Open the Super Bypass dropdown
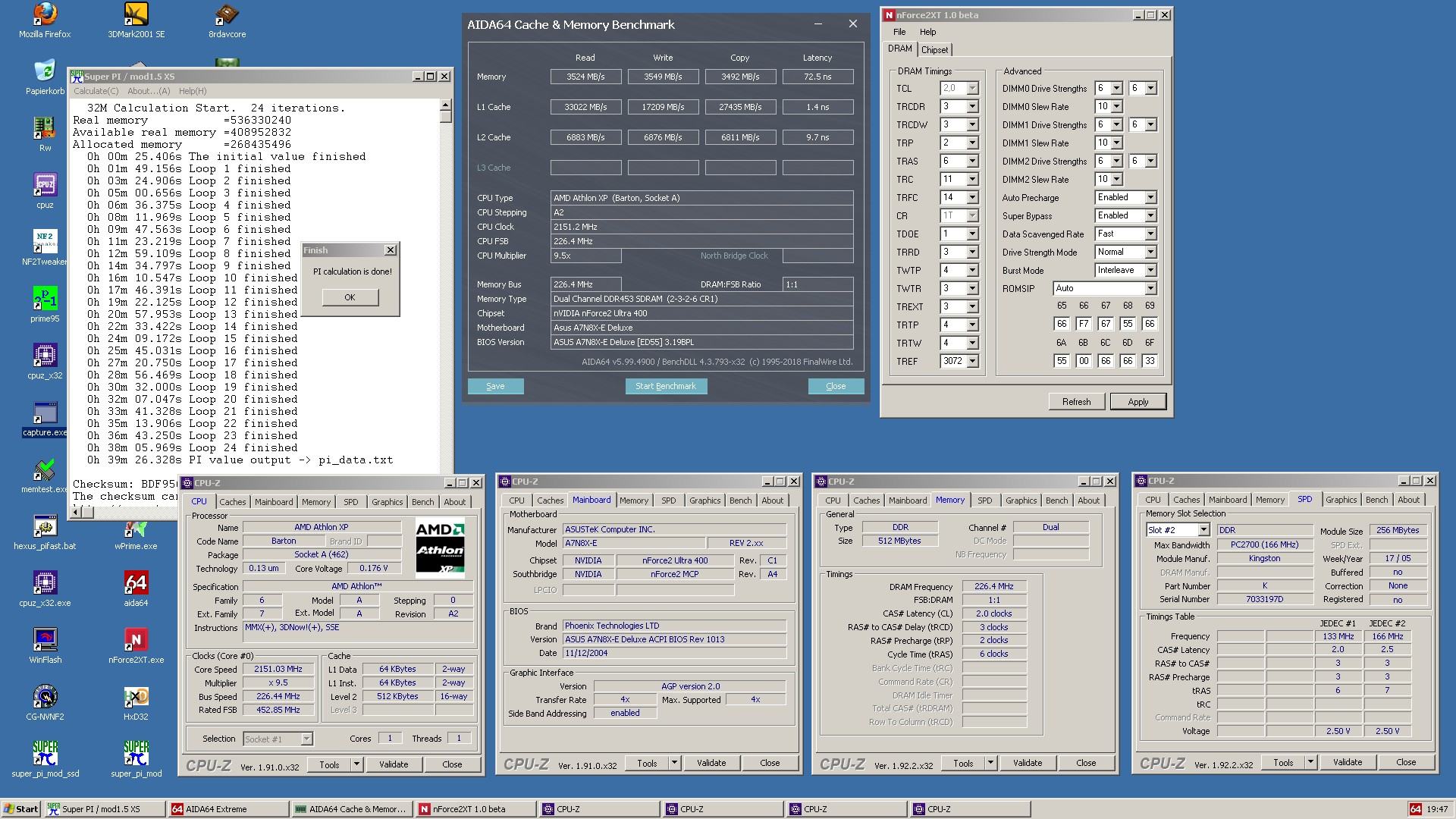Screen dimensions: 1456x819 1150,215
